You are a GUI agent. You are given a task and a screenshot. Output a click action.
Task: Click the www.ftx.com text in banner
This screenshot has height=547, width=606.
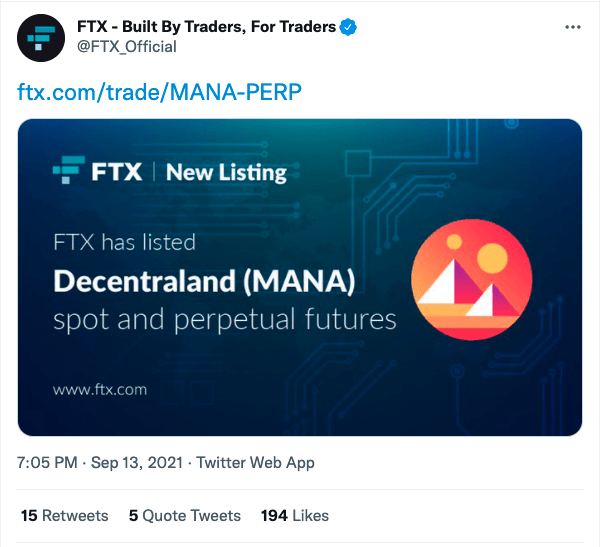tap(100, 389)
